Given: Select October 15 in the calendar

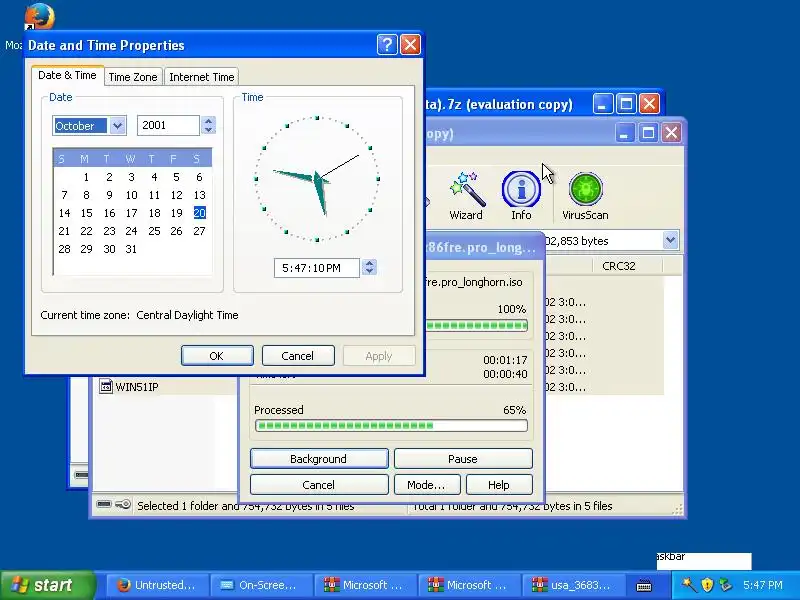Looking at the screenshot, I should 86,213.
